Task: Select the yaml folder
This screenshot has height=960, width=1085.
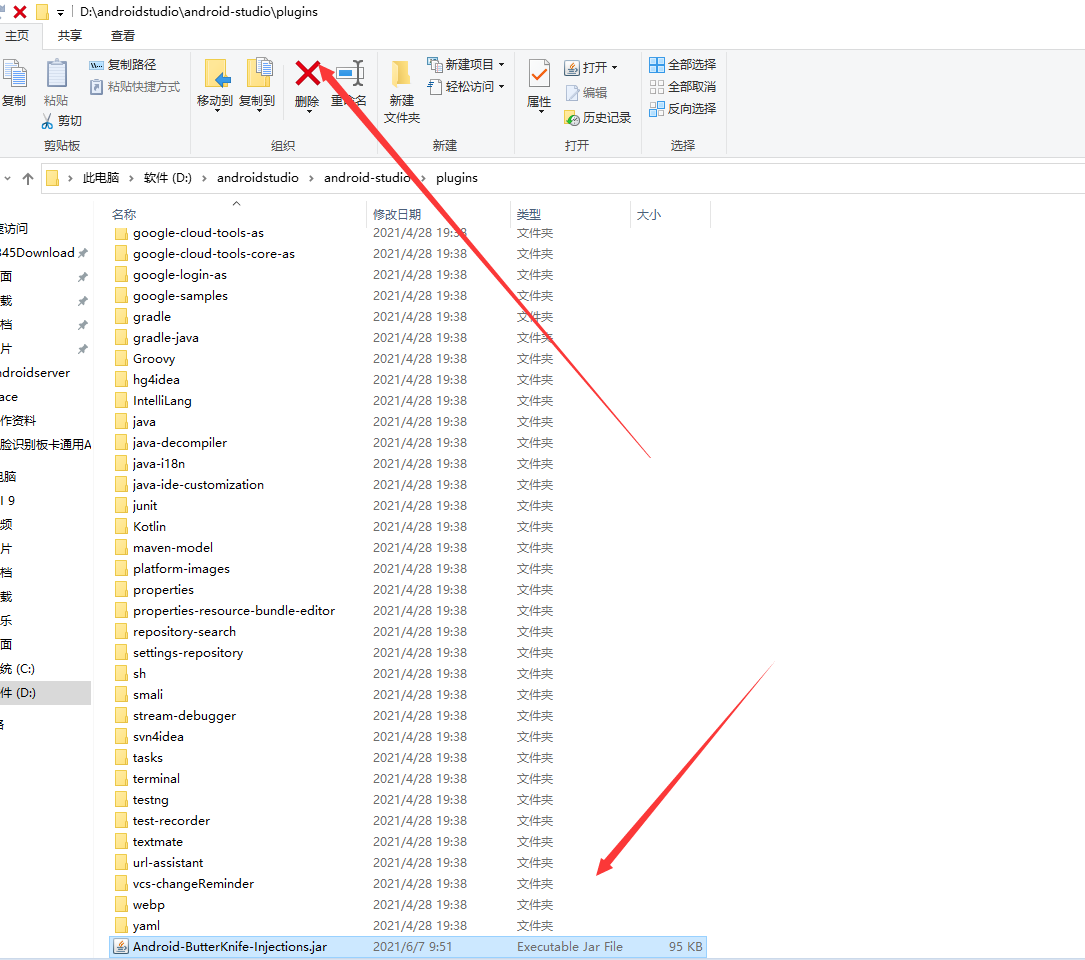Action: pyautogui.click(x=146, y=926)
